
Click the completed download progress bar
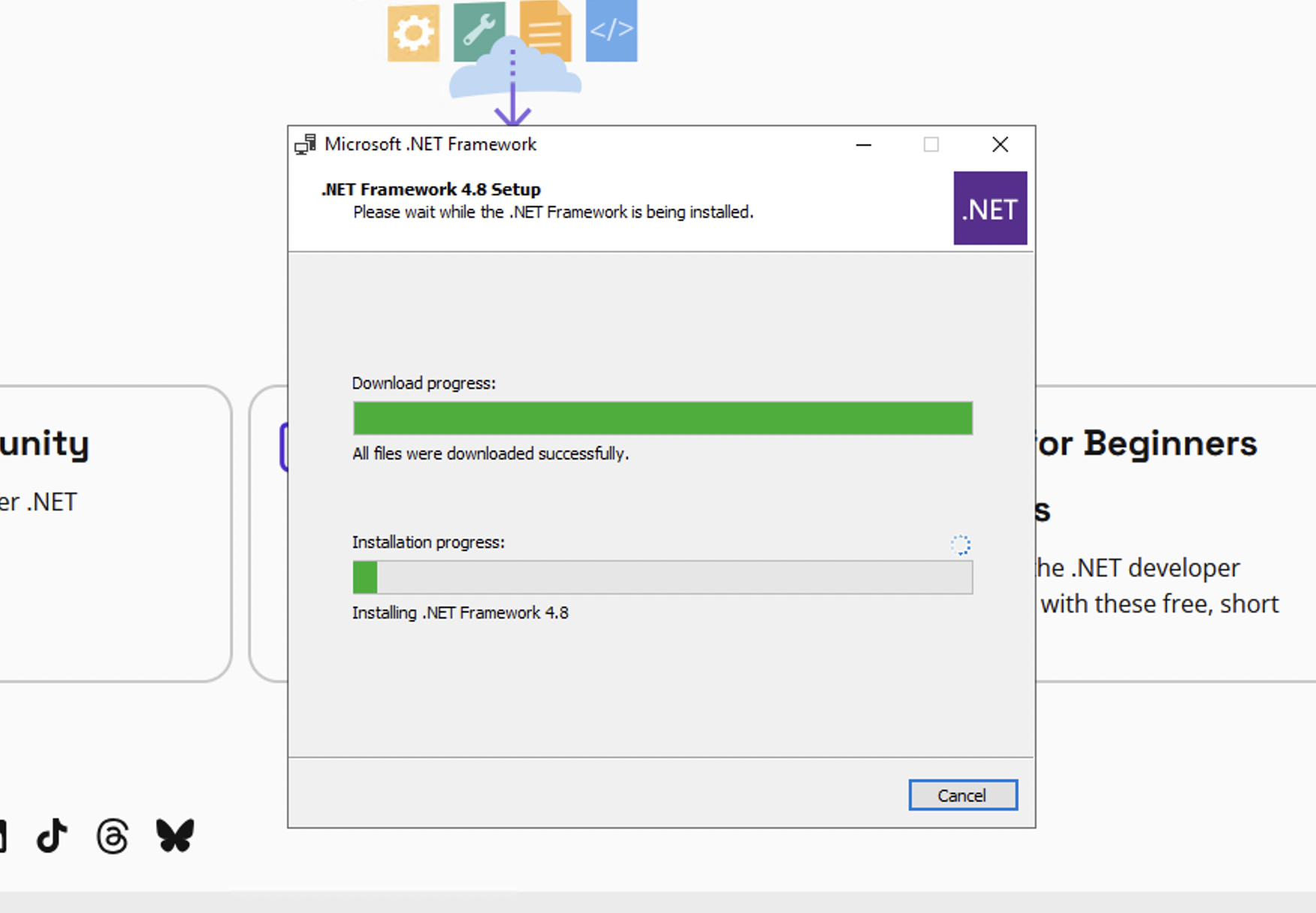[x=663, y=418]
